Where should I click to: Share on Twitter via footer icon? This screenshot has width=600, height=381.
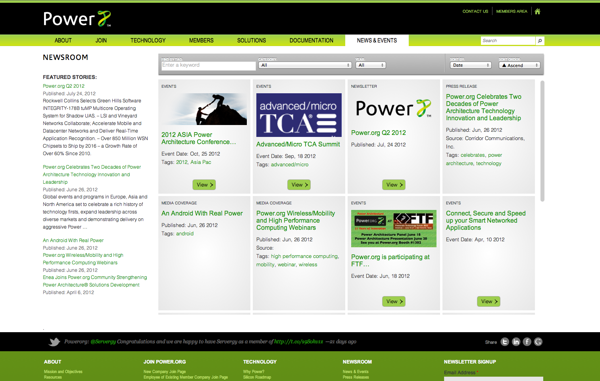(x=505, y=342)
